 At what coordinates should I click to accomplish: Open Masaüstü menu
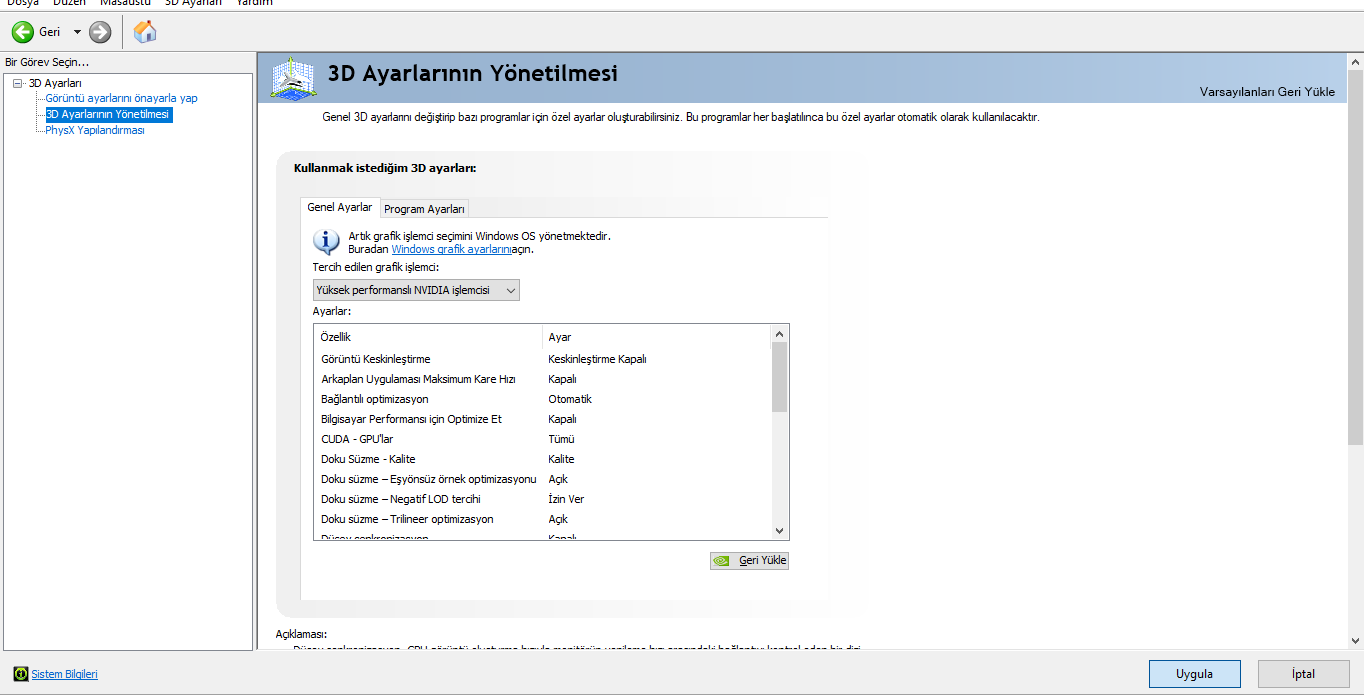coord(125,2)
